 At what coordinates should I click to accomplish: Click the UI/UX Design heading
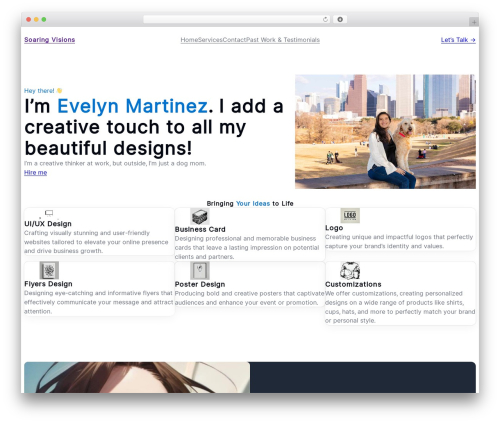(48, 224)
